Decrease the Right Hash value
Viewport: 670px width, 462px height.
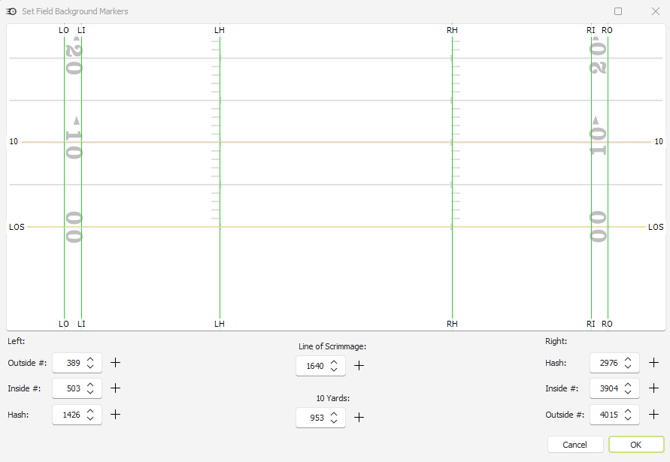pos(628,366)
